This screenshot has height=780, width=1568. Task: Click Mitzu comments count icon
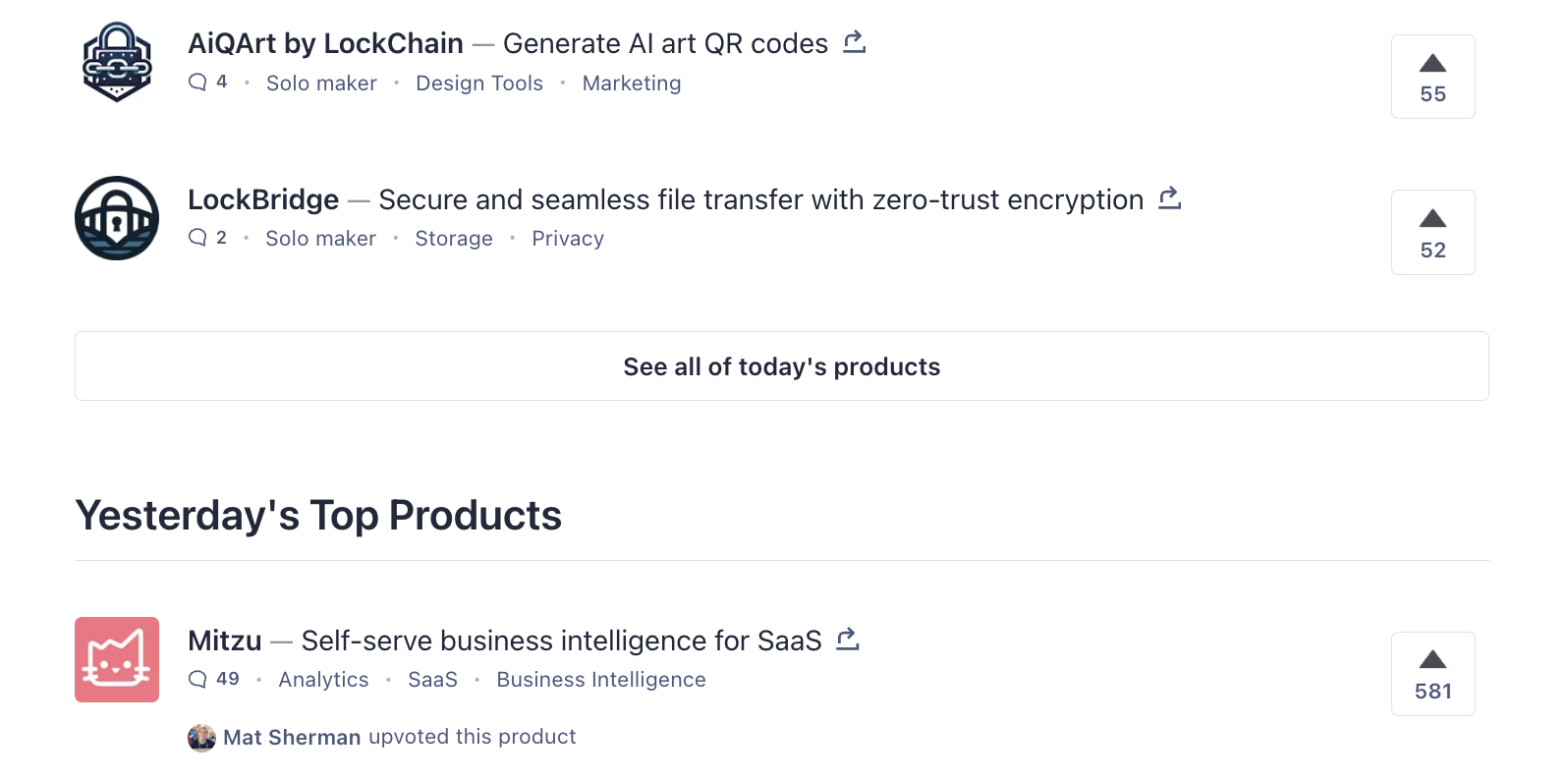coord(197,679)
